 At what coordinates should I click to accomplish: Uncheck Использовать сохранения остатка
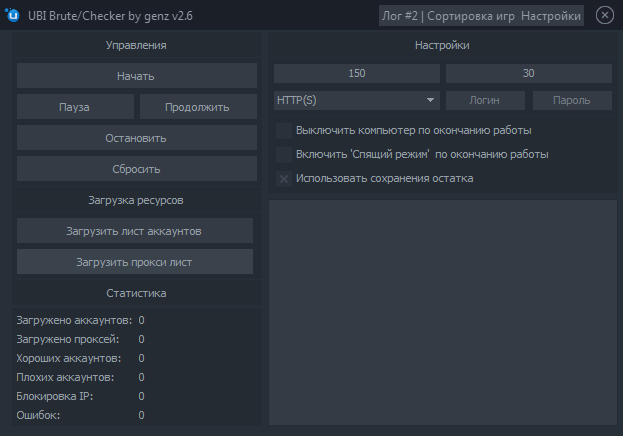click(285, 179)
